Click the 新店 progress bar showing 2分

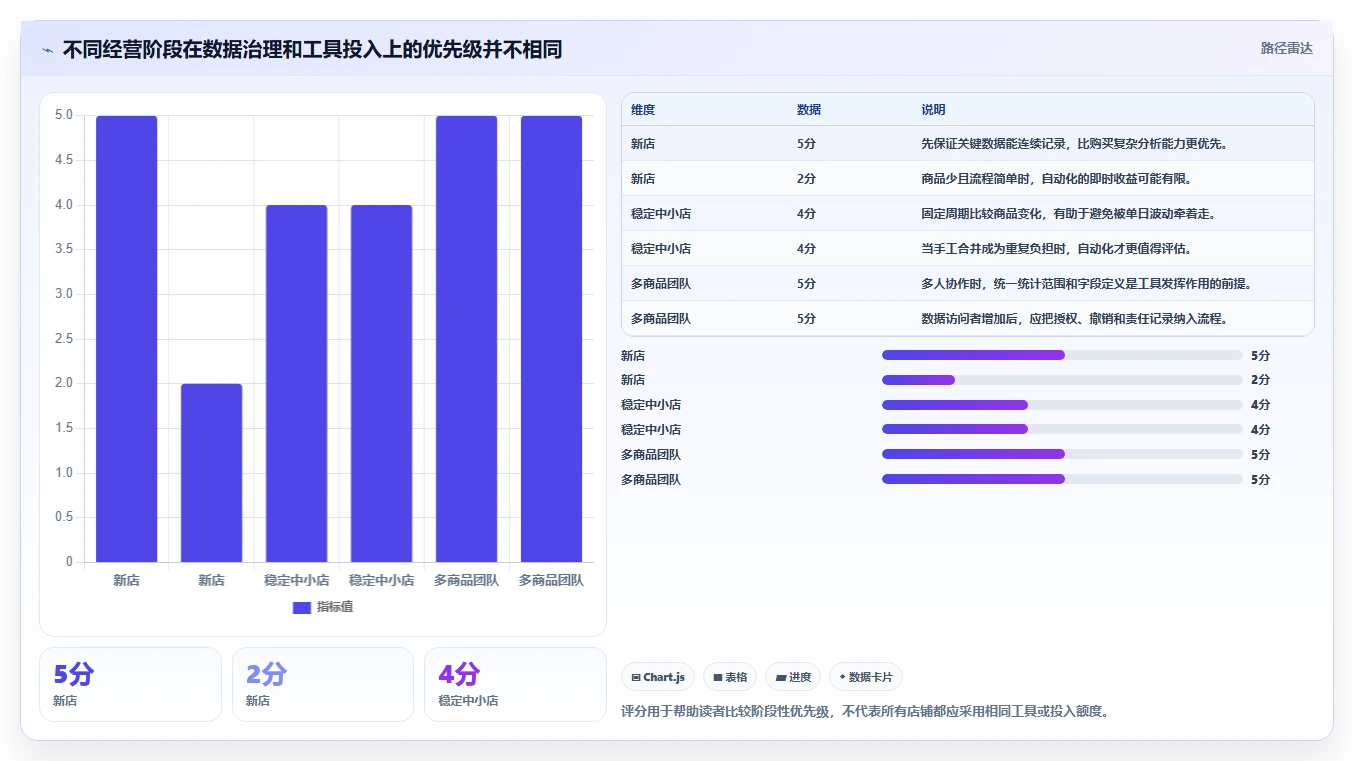click(1062, 380)
